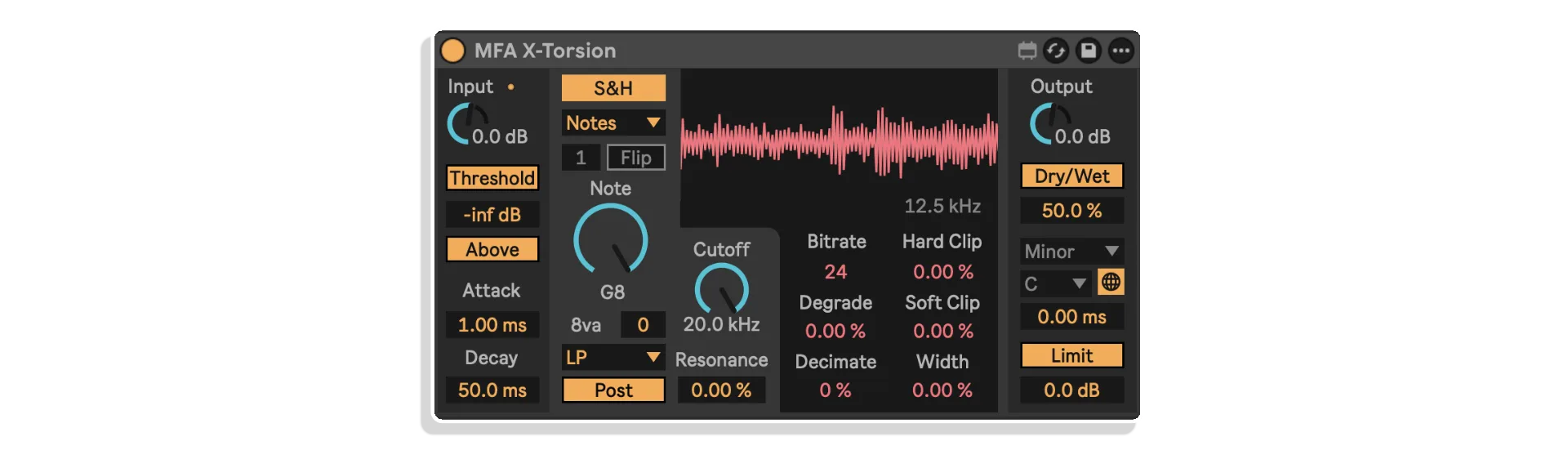1568x450 pixels.
Task: Click the Input gain knob
Action: [469, 123]
